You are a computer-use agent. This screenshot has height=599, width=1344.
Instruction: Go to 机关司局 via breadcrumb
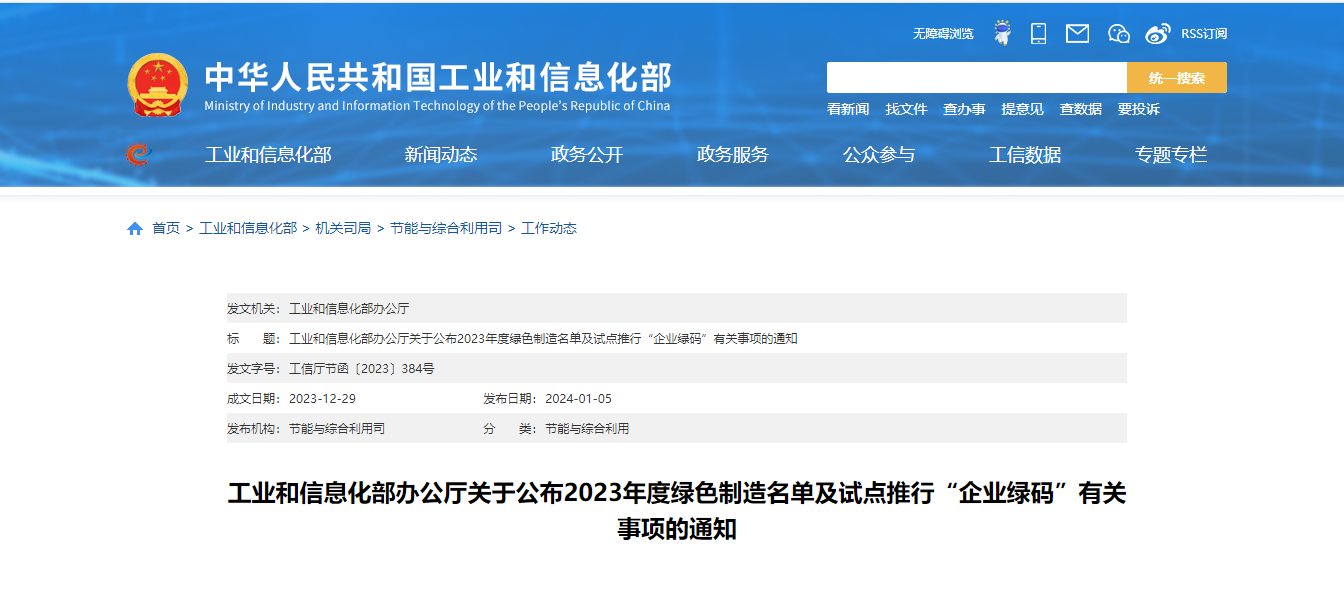[343, 228]
